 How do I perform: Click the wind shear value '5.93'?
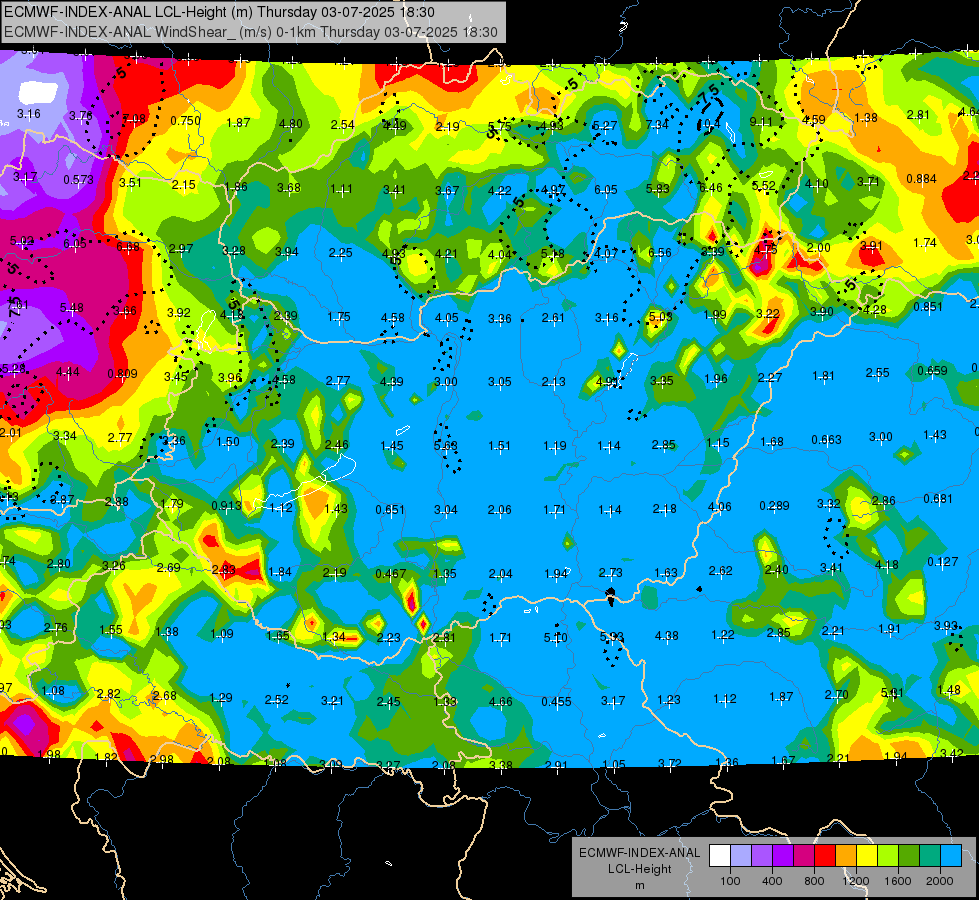click(x=611, y=636)
